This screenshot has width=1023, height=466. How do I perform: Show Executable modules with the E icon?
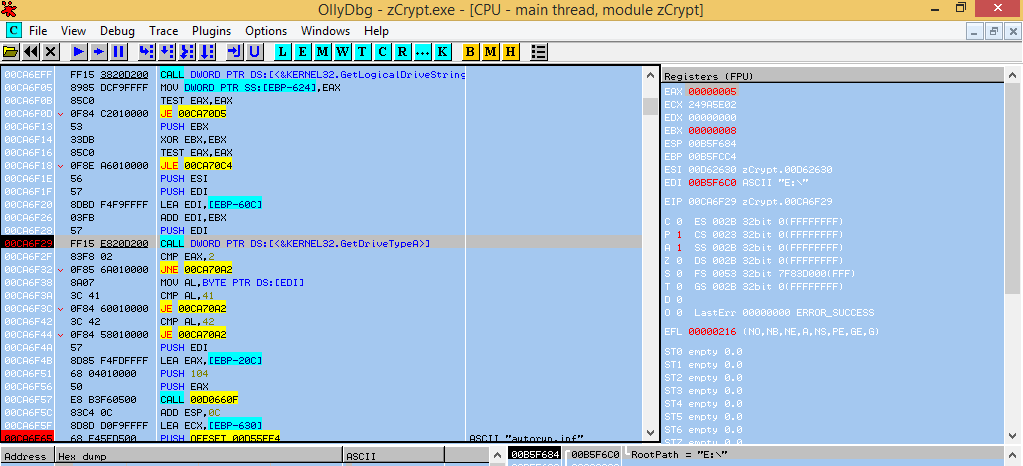pyautogui.click(x=303, y=51)
